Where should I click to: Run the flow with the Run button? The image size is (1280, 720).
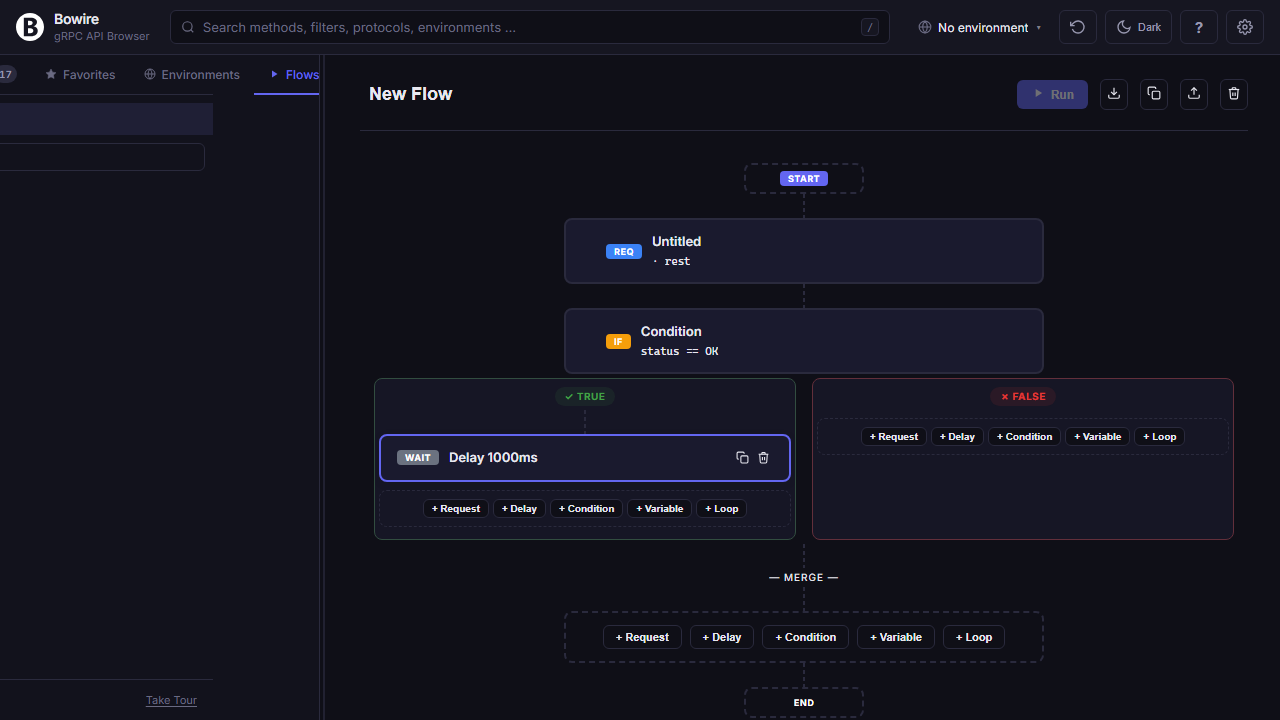1052,94
